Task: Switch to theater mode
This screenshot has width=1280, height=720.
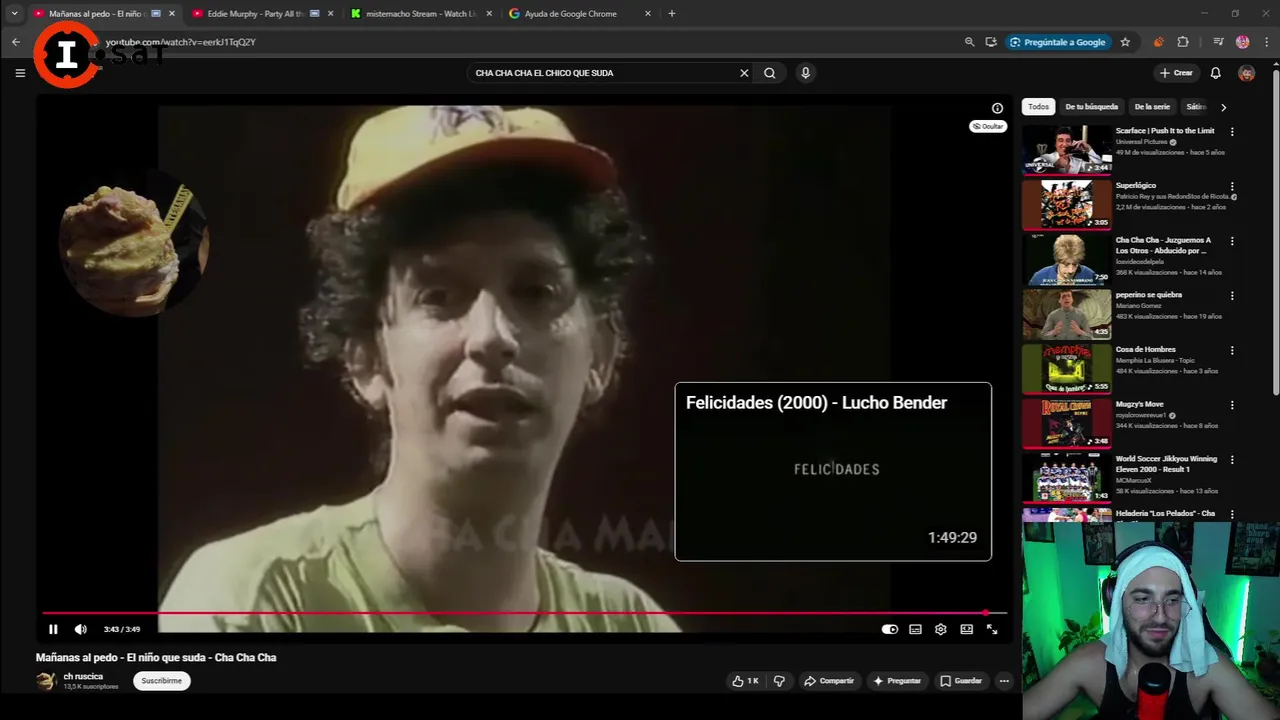Action: click(x=967, y=629)
